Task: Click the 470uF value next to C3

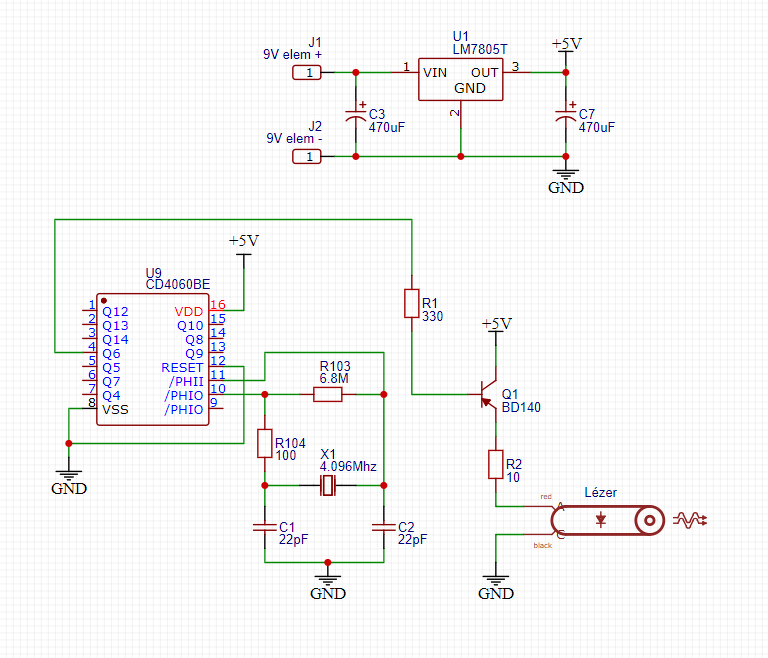Action: [386, 127]
